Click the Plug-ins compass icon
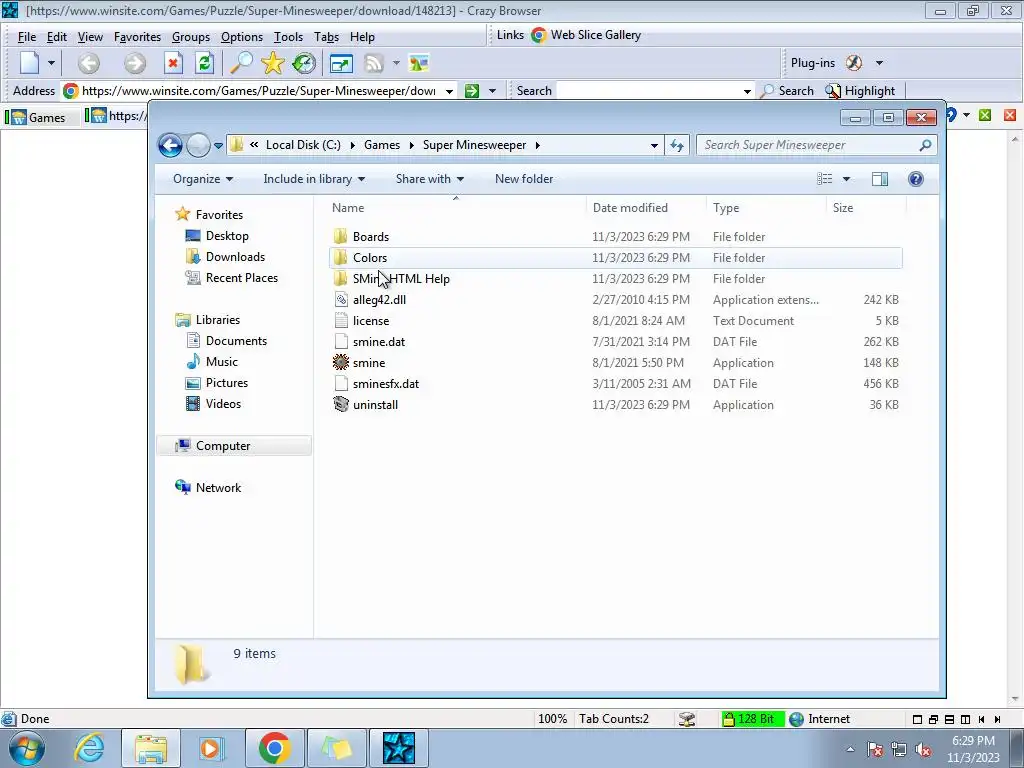This screenshot has width=1024, height=768. (854, 63)
